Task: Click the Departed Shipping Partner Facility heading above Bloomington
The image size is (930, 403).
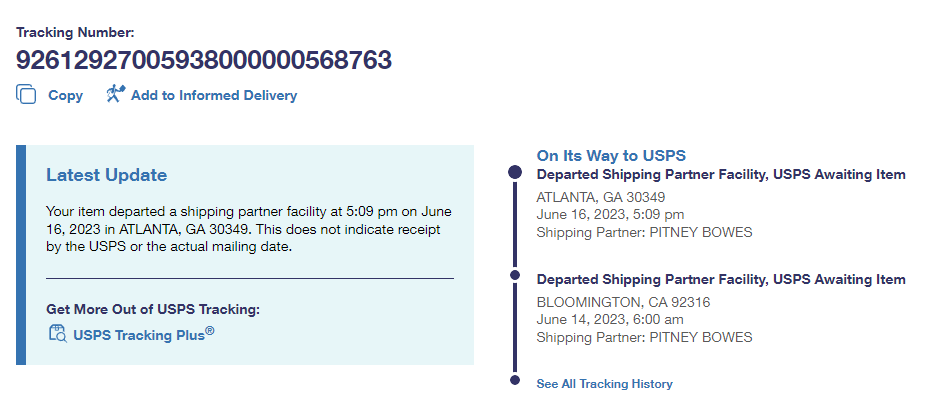Action: tap(721, 279)
